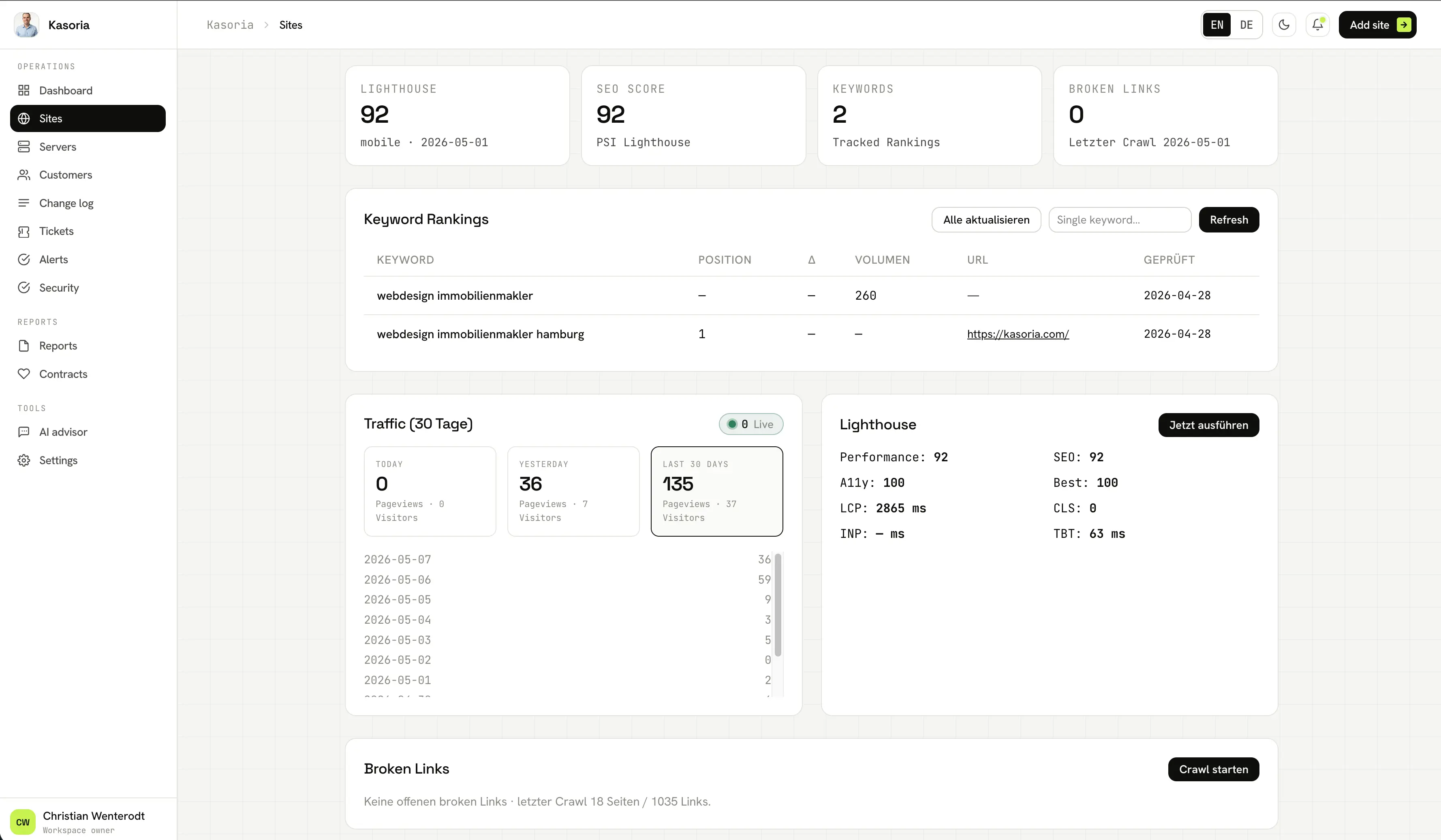Viewport: 1441px width, 840px height.
Task: Click the traffic list scrollbar
Action: click(x=778, y=605)
